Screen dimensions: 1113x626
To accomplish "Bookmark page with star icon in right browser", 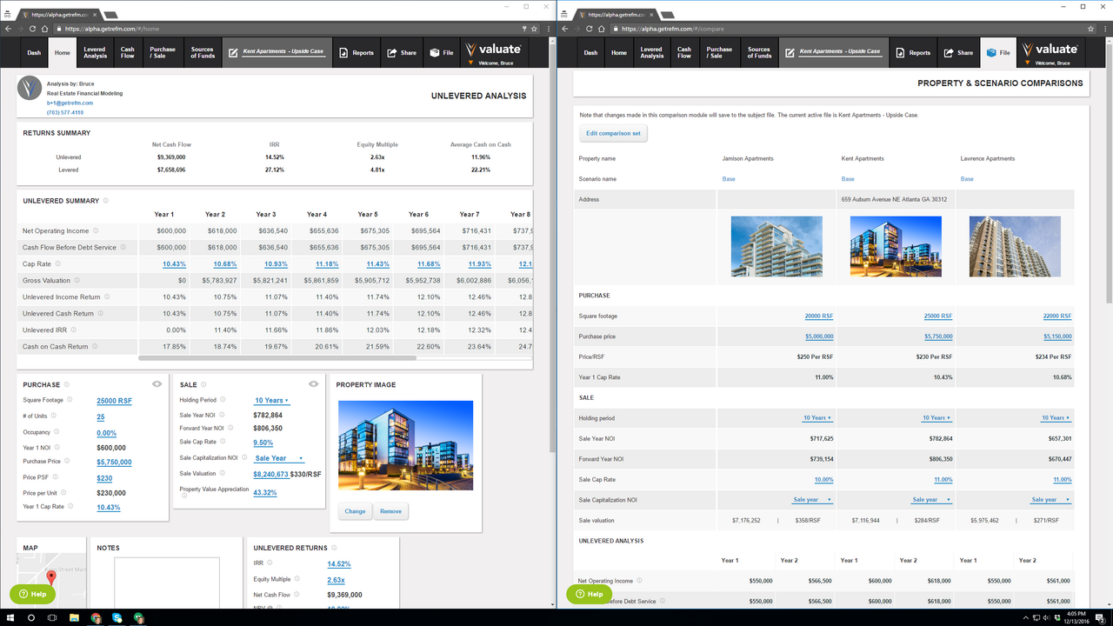I will click(1091, 29).
